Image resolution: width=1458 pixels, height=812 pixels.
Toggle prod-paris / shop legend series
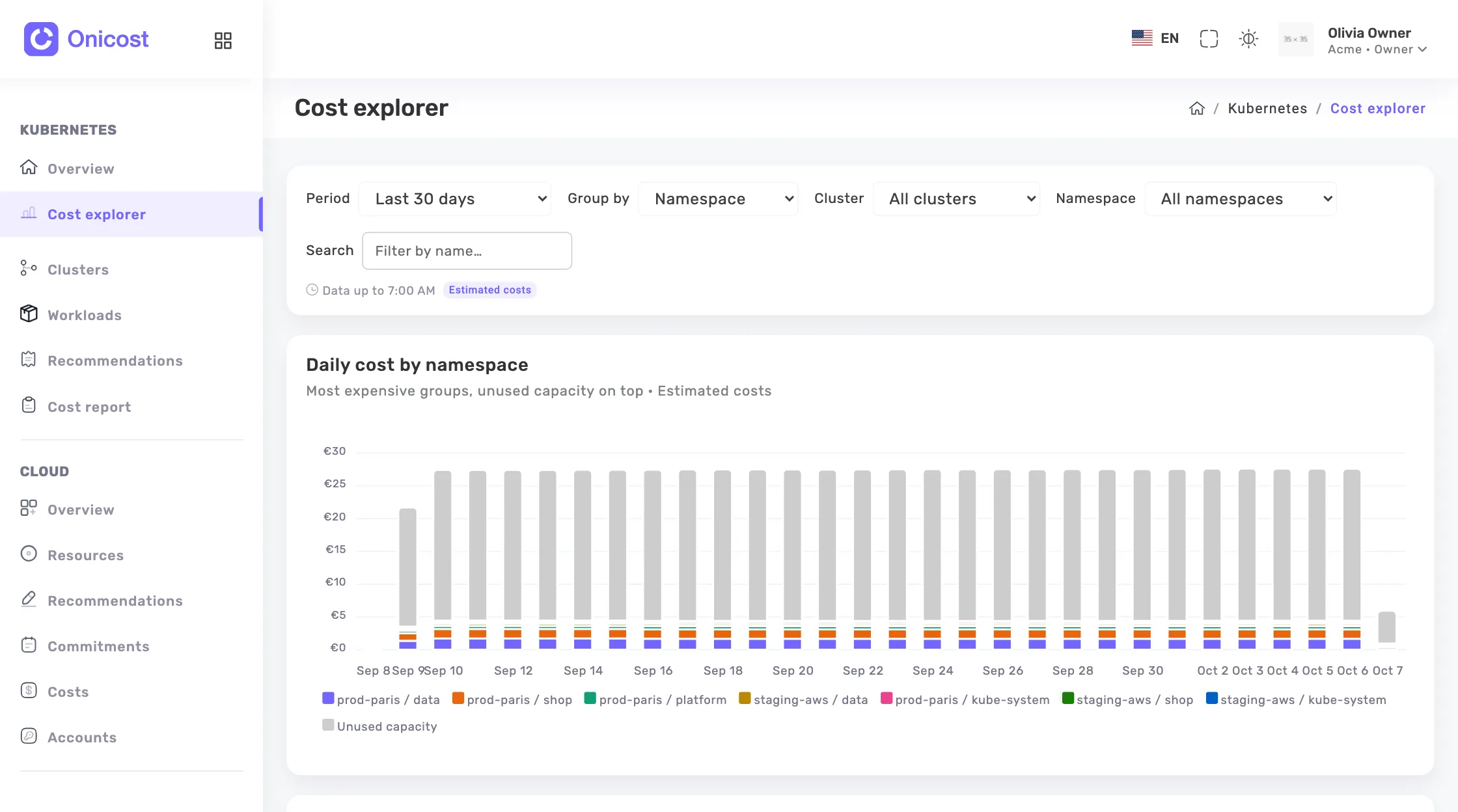(512, 699)
